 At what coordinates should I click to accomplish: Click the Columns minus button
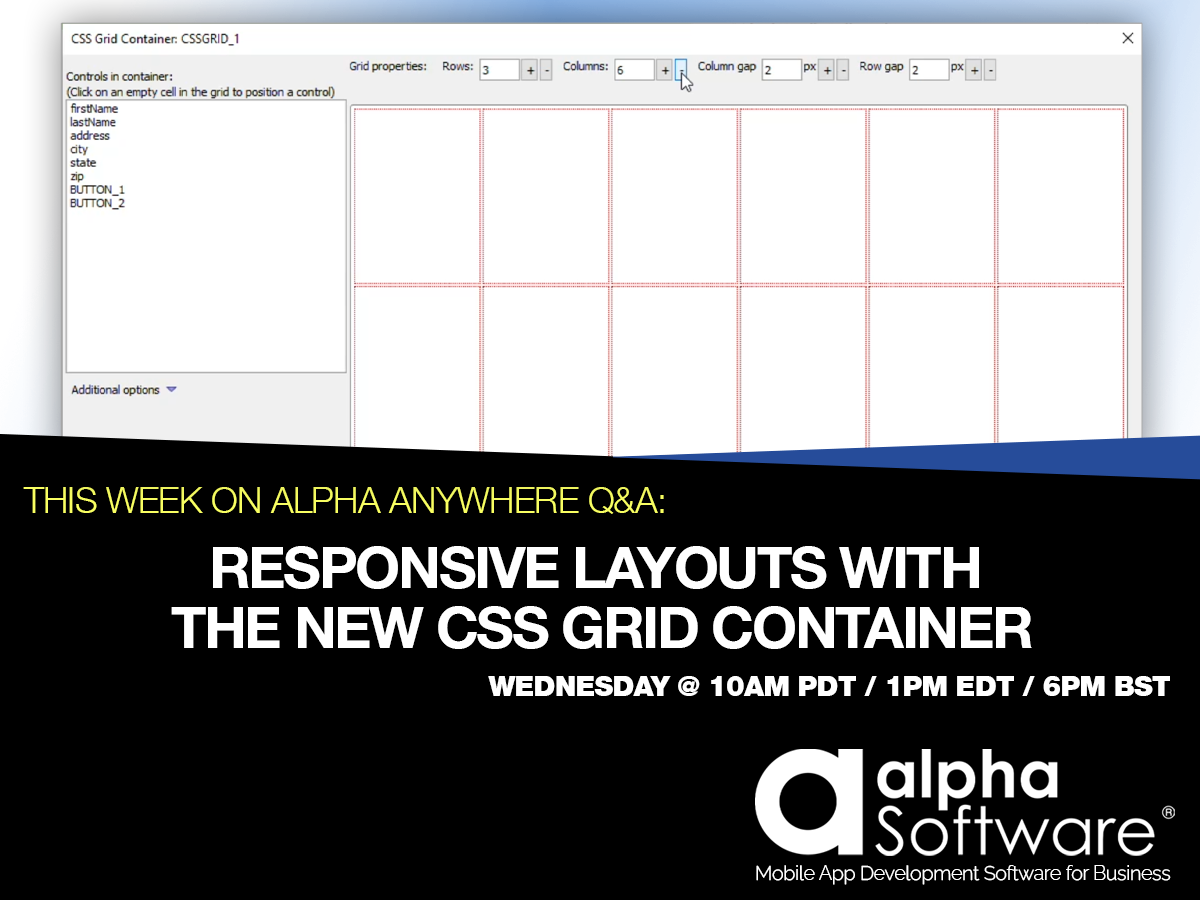(681, 70)
